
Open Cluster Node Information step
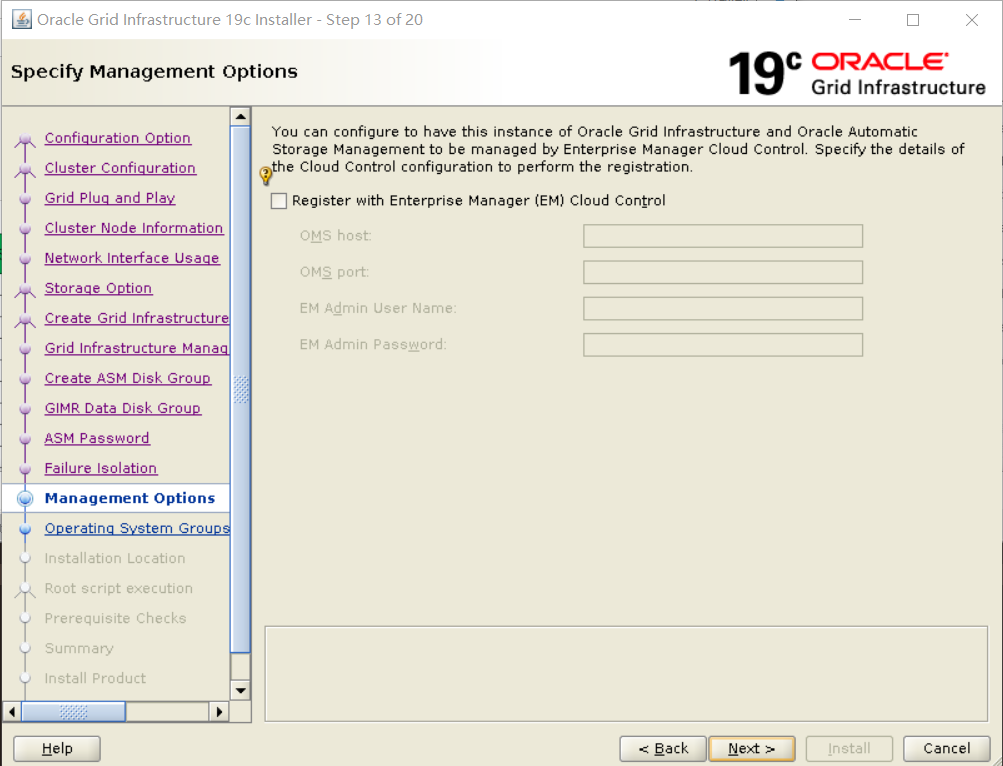click(134, 228)
